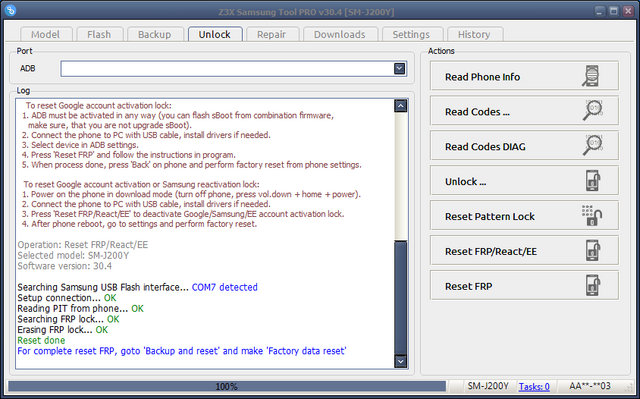Click the Read Phone Info button label
The width and height of the screenshot is (640, 399).
tap(482, 77)
